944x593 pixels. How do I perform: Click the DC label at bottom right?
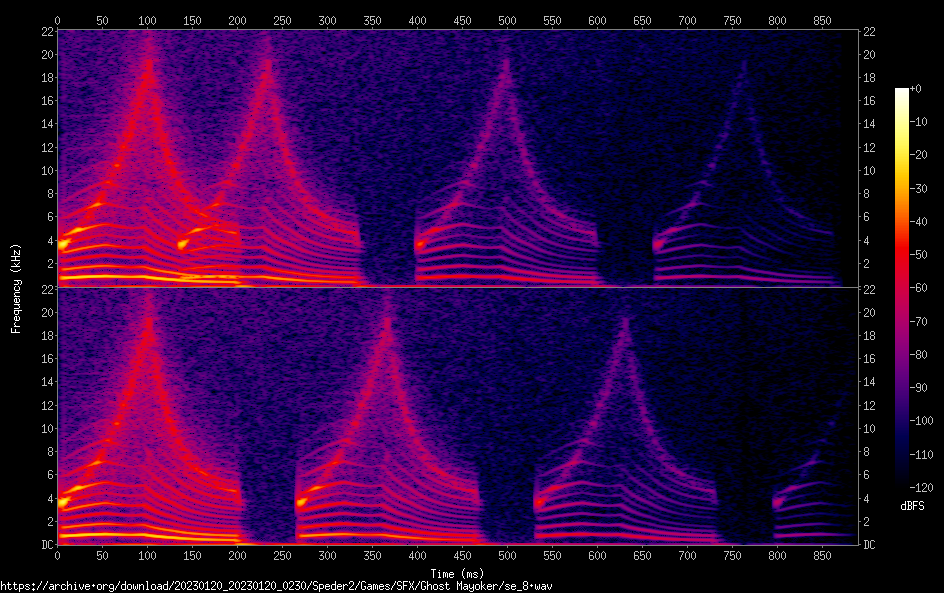(870, 545)
